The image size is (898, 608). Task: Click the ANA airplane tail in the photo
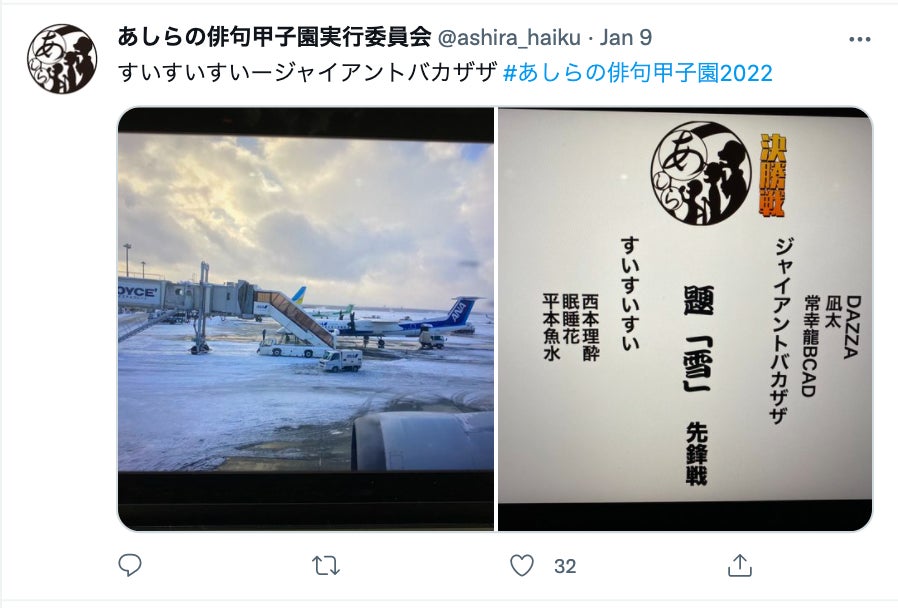[x=462, y=310]
